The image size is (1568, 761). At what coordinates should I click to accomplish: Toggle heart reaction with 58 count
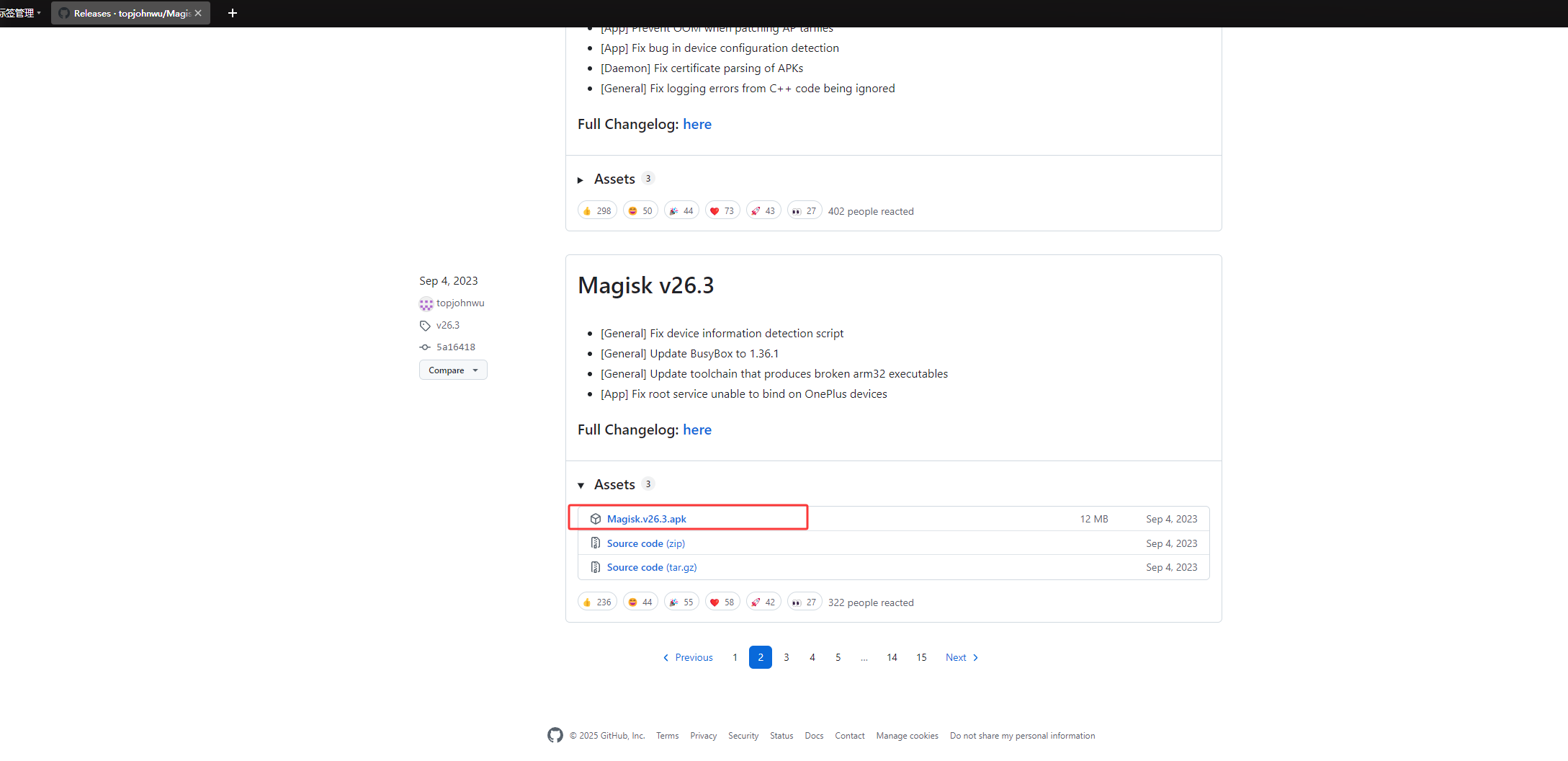click(722, 602)
